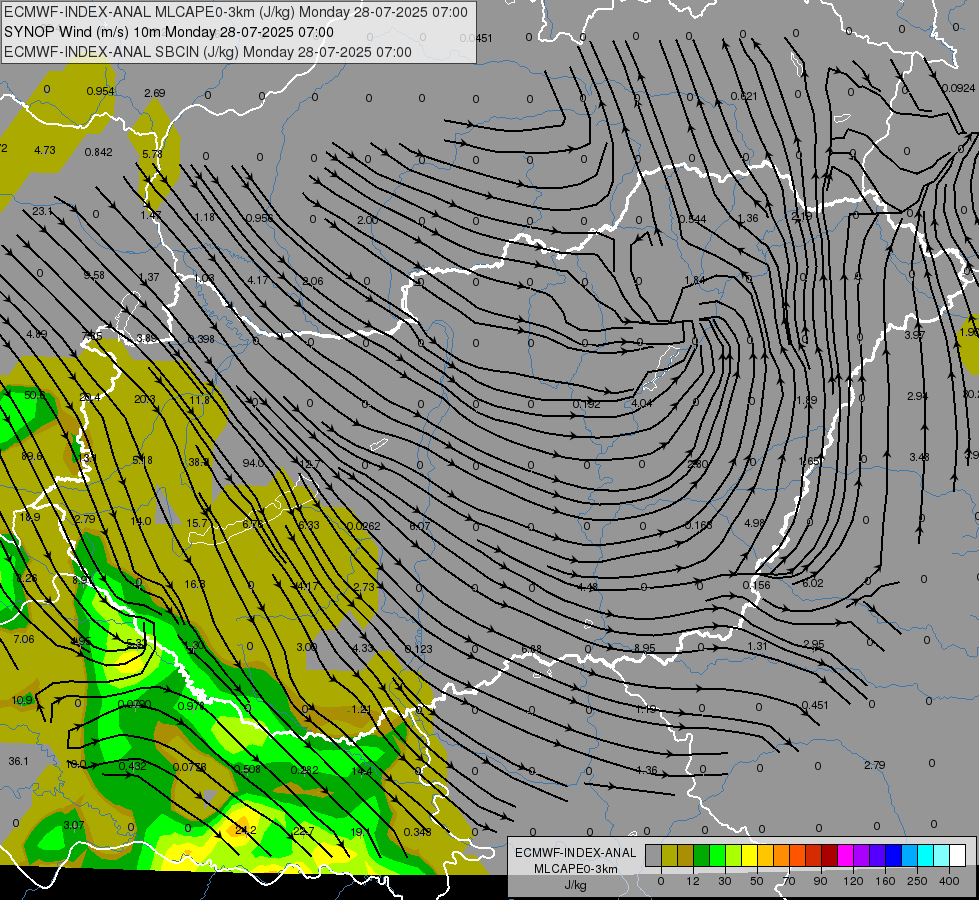Image resolution: width=979 pixels, height=900 pixels.
Task: Click the J/kg unit label in legend
Action: (x=575, y=885)
